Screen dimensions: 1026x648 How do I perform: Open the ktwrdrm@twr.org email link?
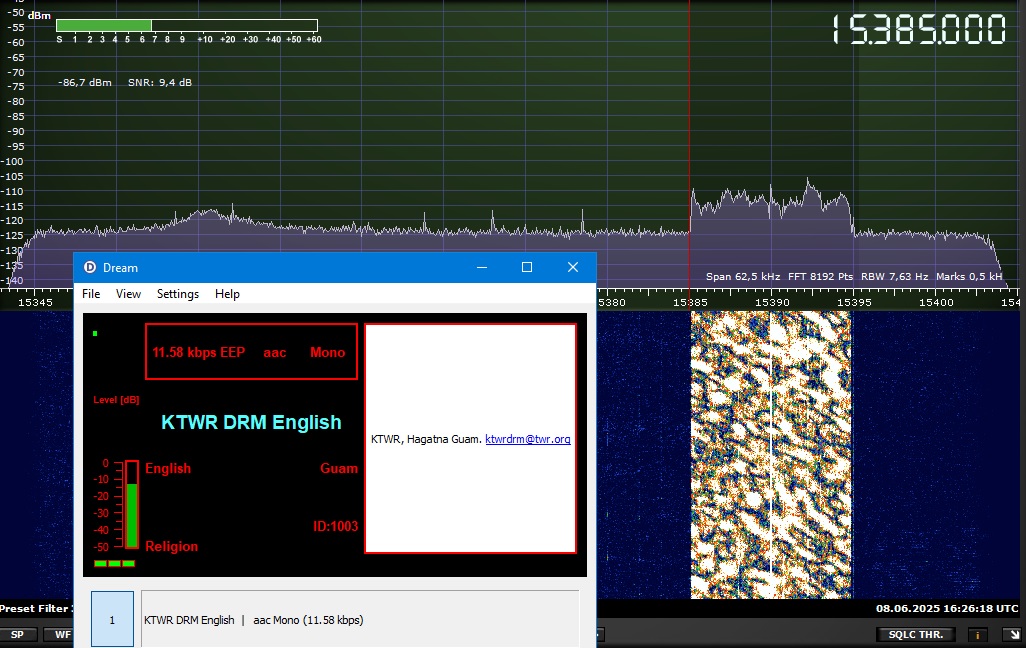click(x=527, y=439)
